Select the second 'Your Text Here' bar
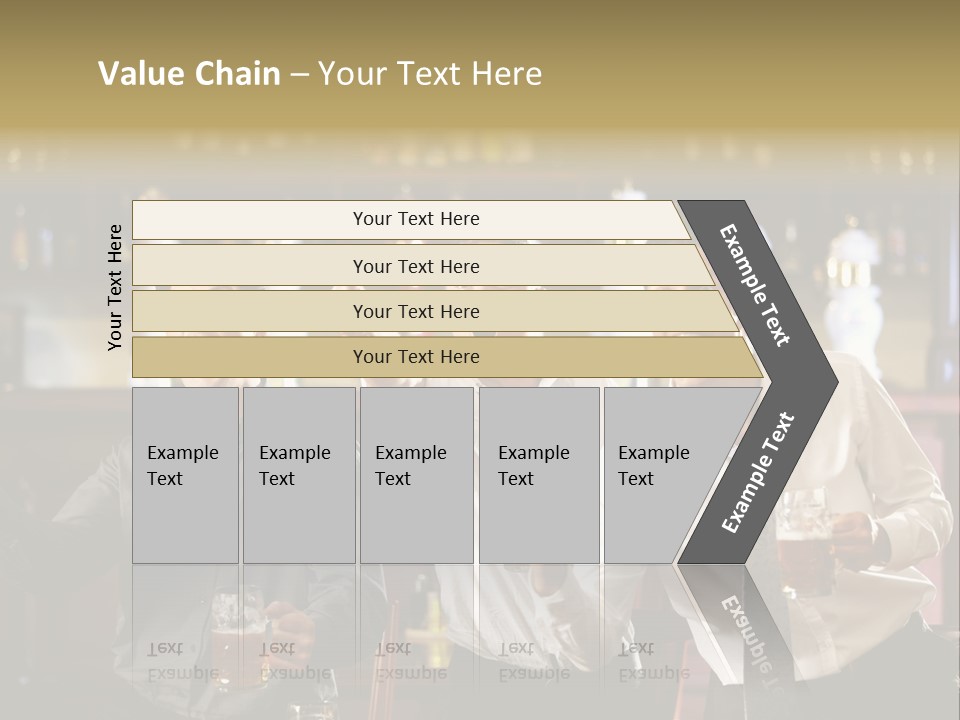The image size is (960, 720). pos(415,266)
